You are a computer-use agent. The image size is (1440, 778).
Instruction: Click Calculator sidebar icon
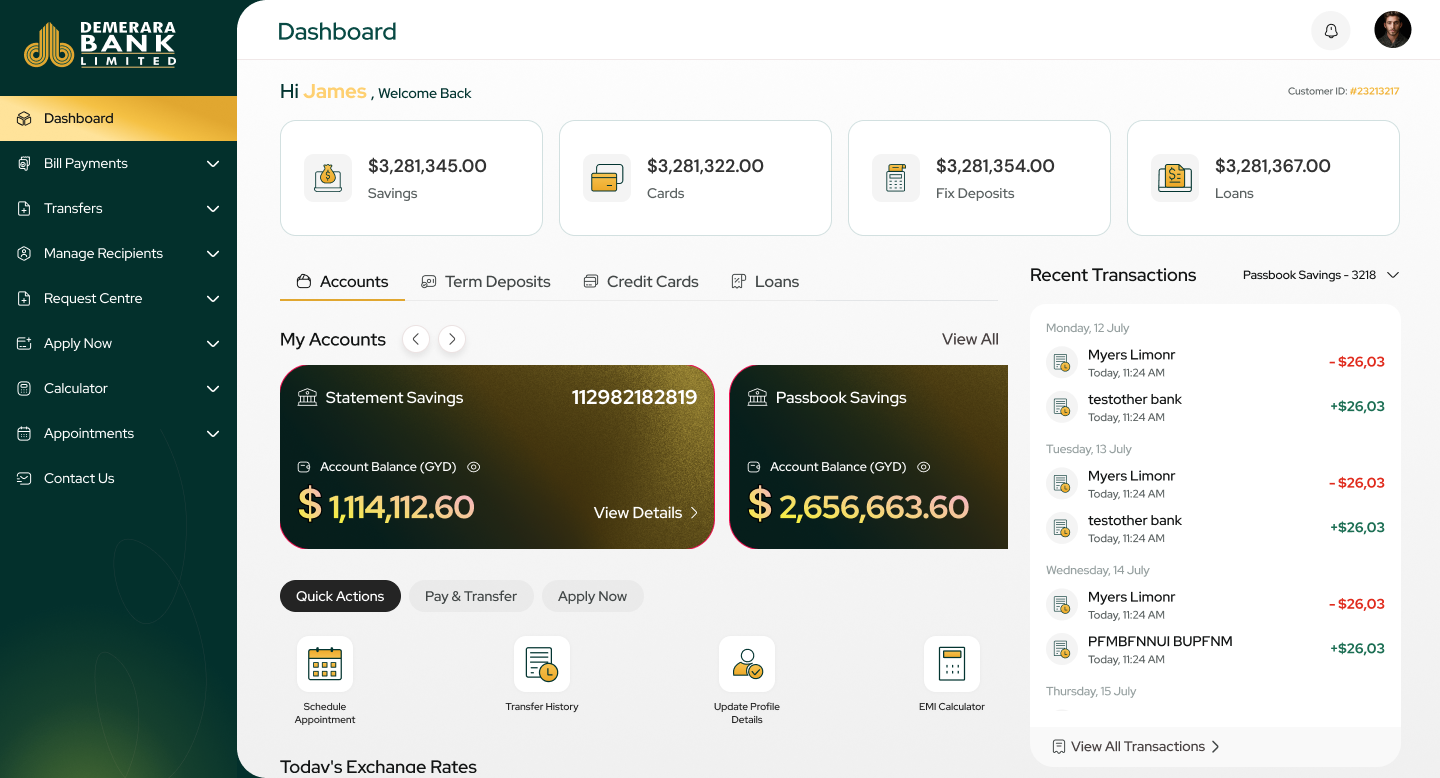(24, 388)
